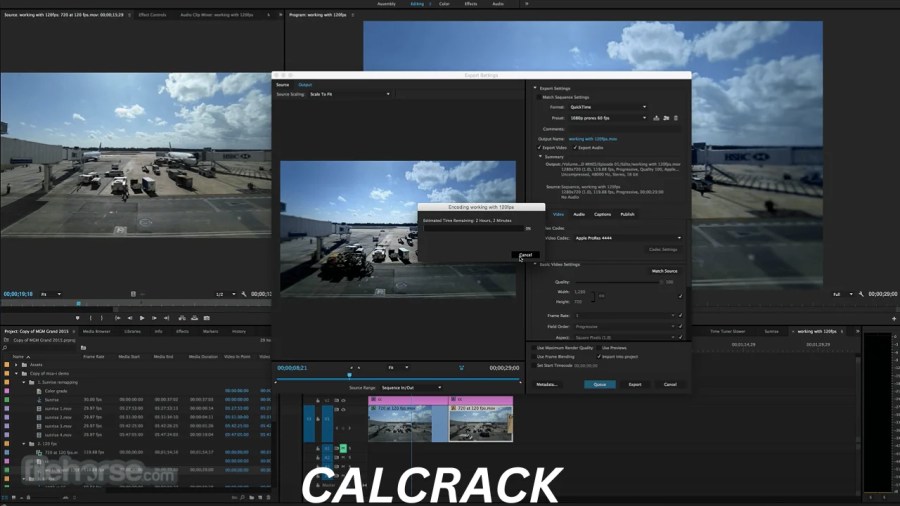This screenshot has width=900, height=506.
Task: Click the new bin folder icon beside project search
Action: point(83,348)
